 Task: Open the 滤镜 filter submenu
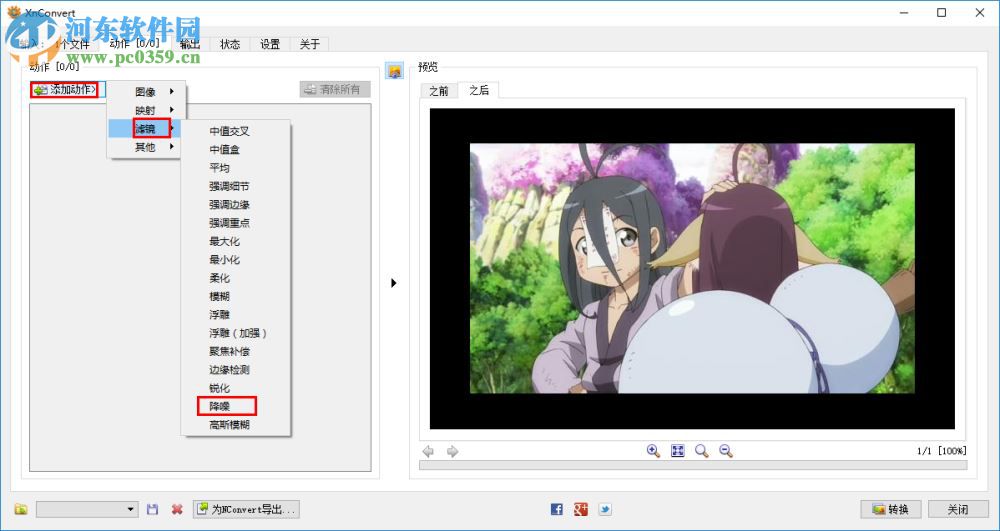147,129
